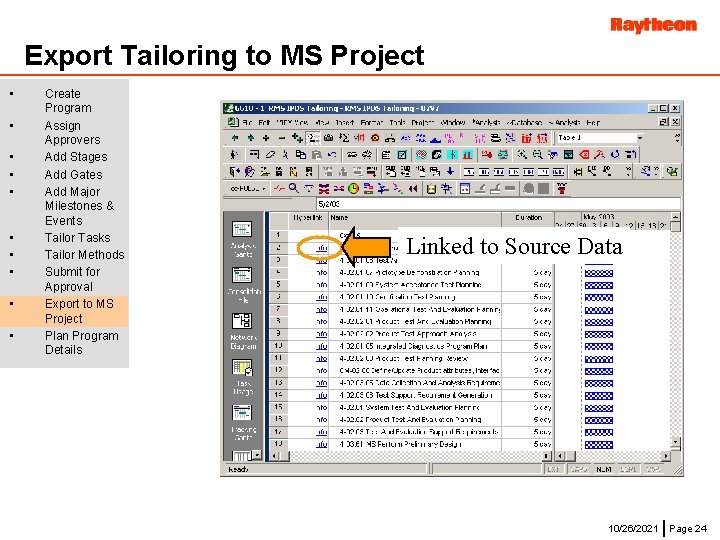Click the yellow clock icon in bottom toolbar
Screen dimensions: 720x540
pyautogui.click(x=353, y=188)
